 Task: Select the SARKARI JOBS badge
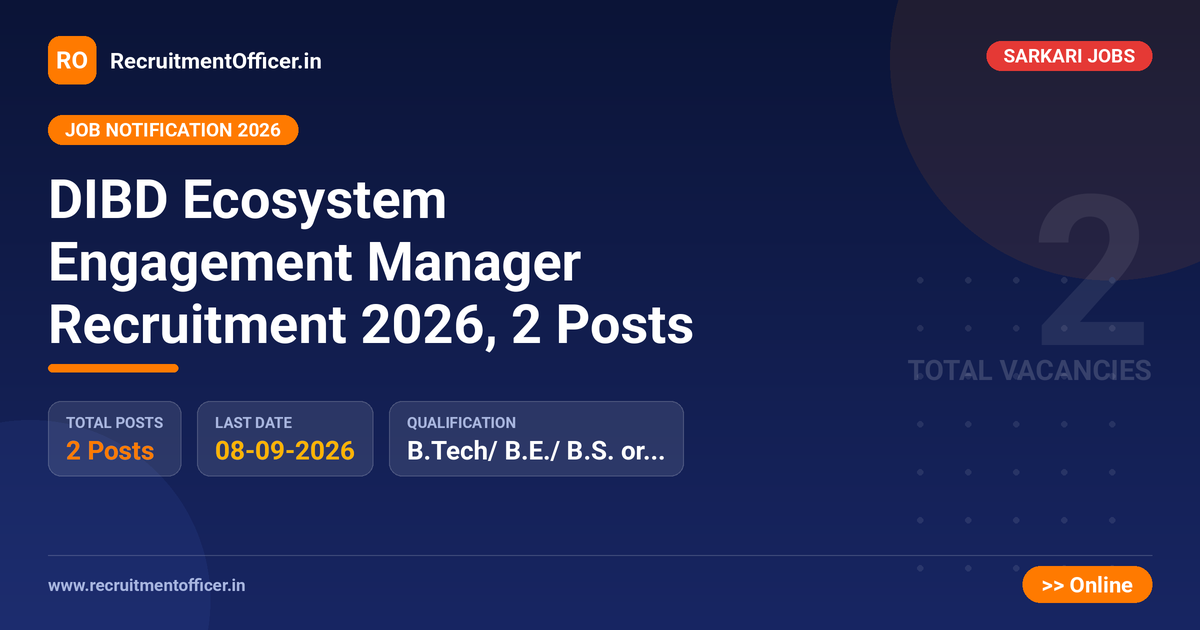[x=1069, y=56]
